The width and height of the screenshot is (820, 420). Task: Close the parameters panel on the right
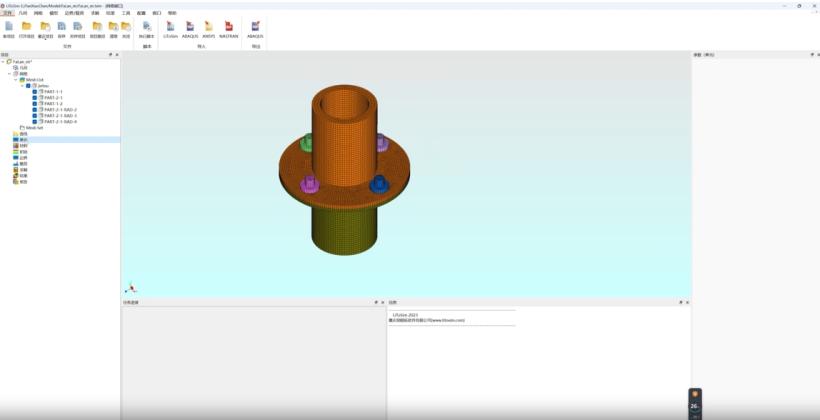pyautogui.click(x=818, y=55)
